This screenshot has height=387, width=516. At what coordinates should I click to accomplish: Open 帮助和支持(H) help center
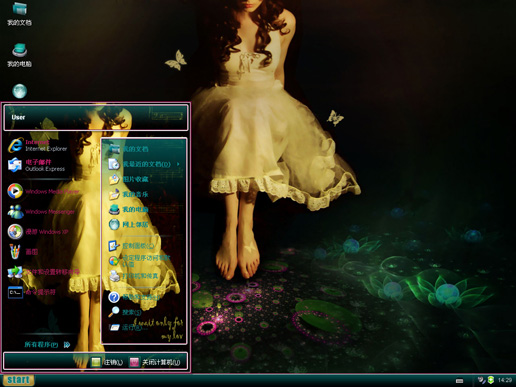coord(134,297)
